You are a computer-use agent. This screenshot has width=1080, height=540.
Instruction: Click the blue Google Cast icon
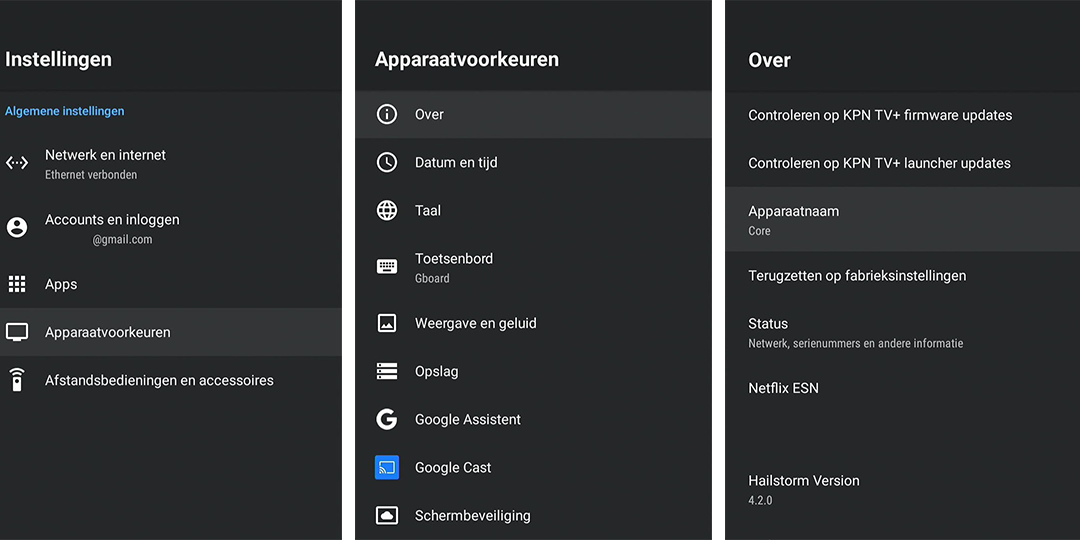click(386, 467)
